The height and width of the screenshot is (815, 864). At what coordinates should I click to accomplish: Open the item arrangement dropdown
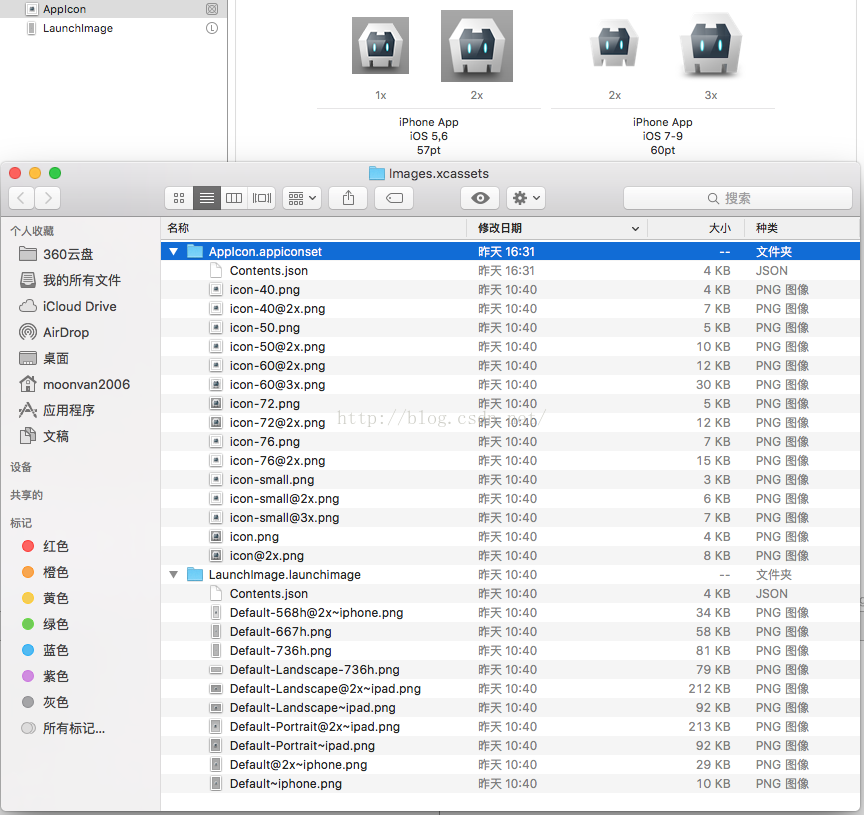click(302, 198)
